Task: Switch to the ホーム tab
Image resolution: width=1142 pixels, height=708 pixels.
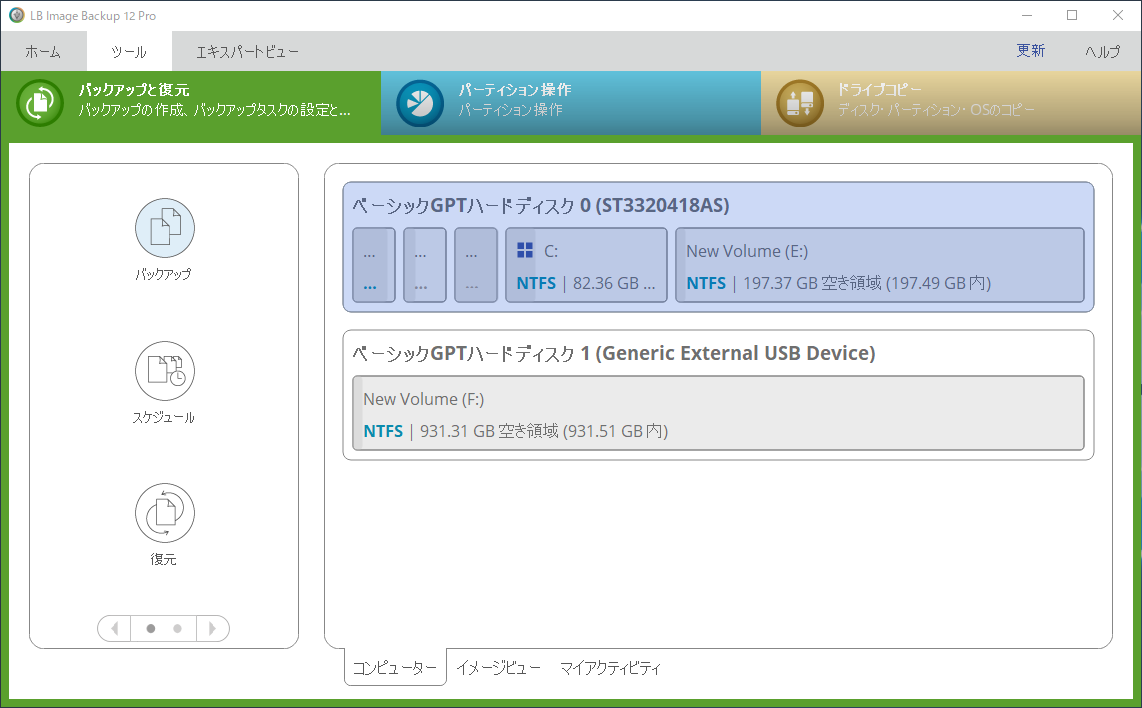Action: 43,51
